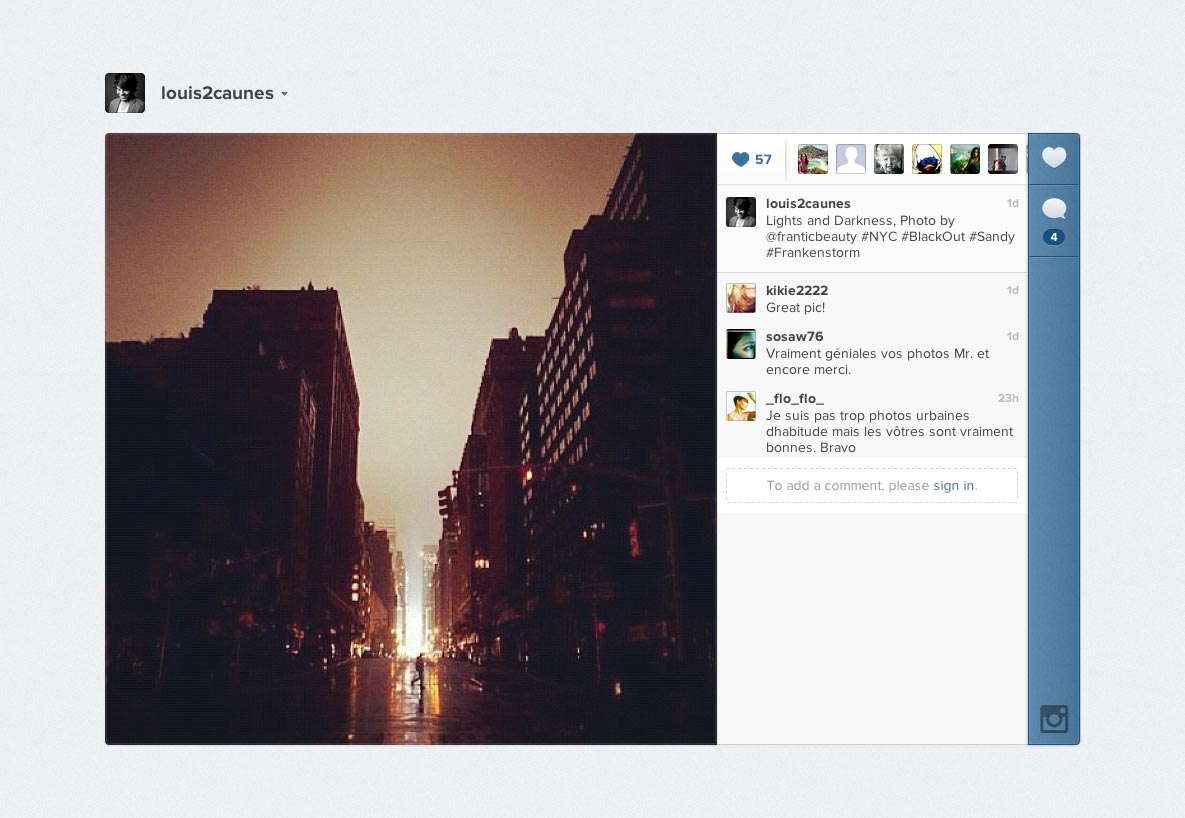Like the photo with the sidebar heart icon

pos(1054,157)
